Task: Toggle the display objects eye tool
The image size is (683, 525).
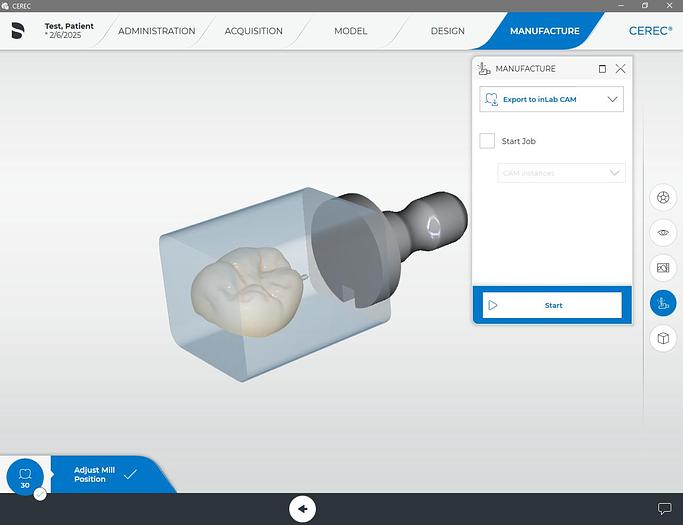Action: coord(663,233)
